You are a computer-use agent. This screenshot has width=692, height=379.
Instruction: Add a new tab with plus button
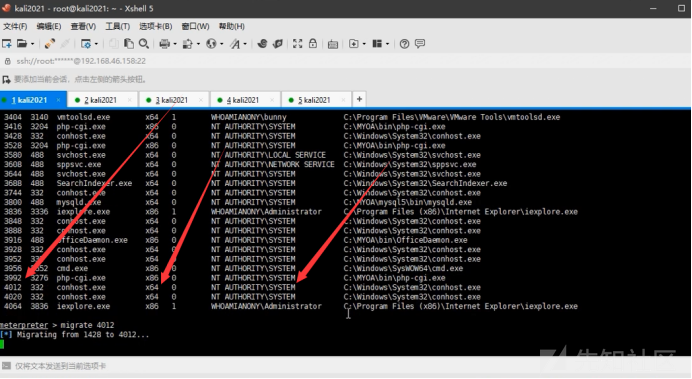tap(359, 99)
